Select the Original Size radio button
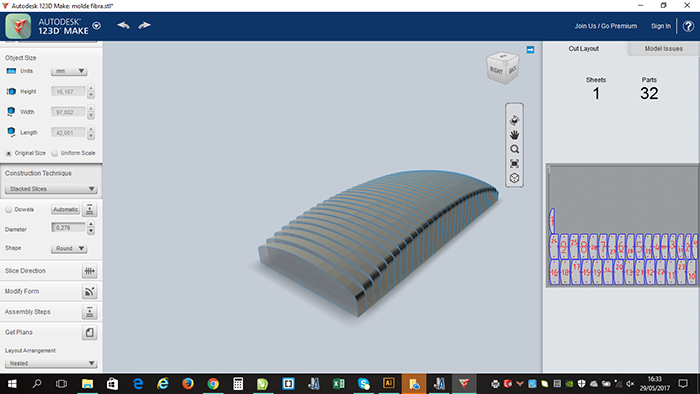The image size is (700, 394). pos(8,153)
